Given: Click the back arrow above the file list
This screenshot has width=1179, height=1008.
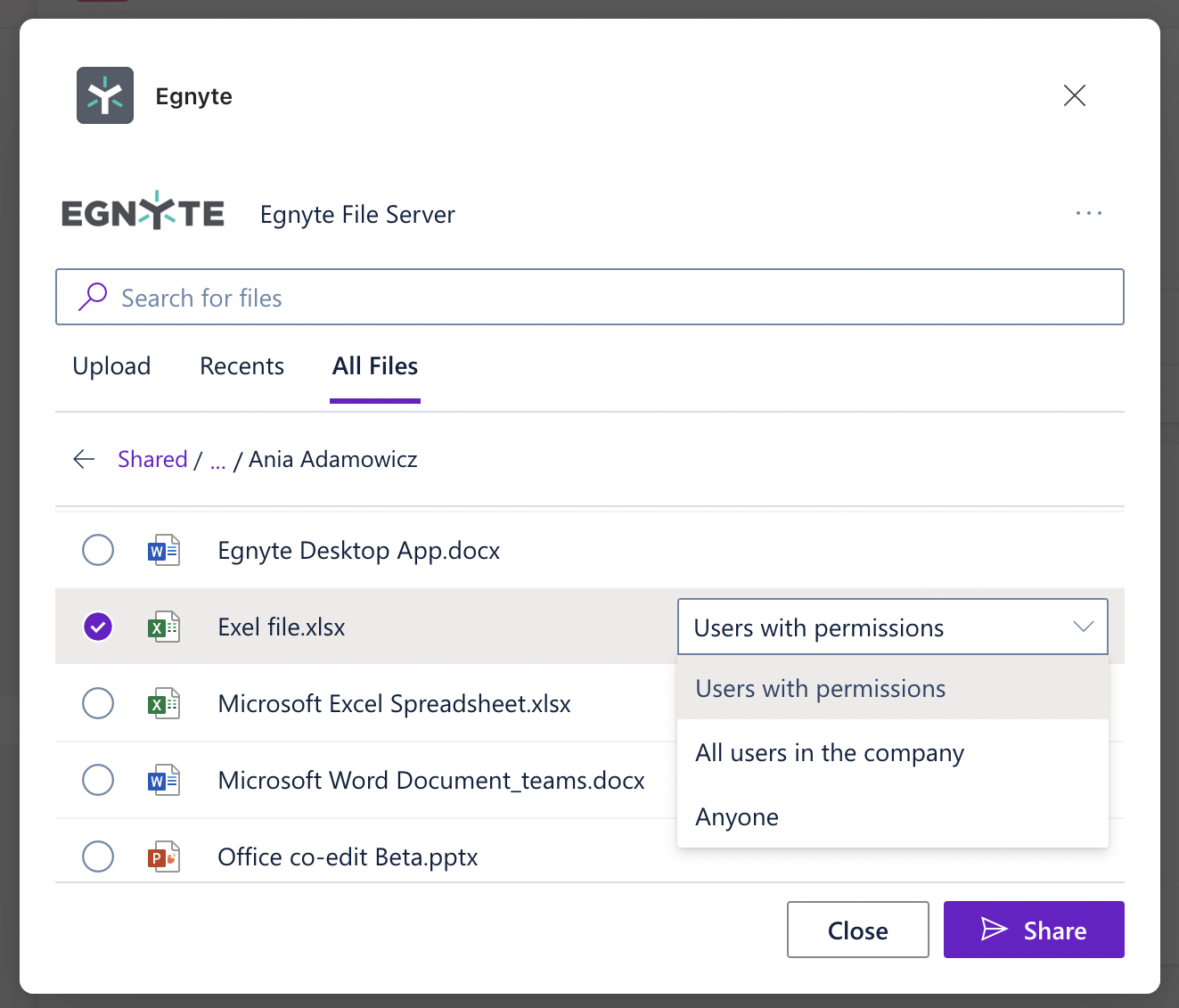Looking at the screenshot, I should pyautogui.click(x=83, y=458).
